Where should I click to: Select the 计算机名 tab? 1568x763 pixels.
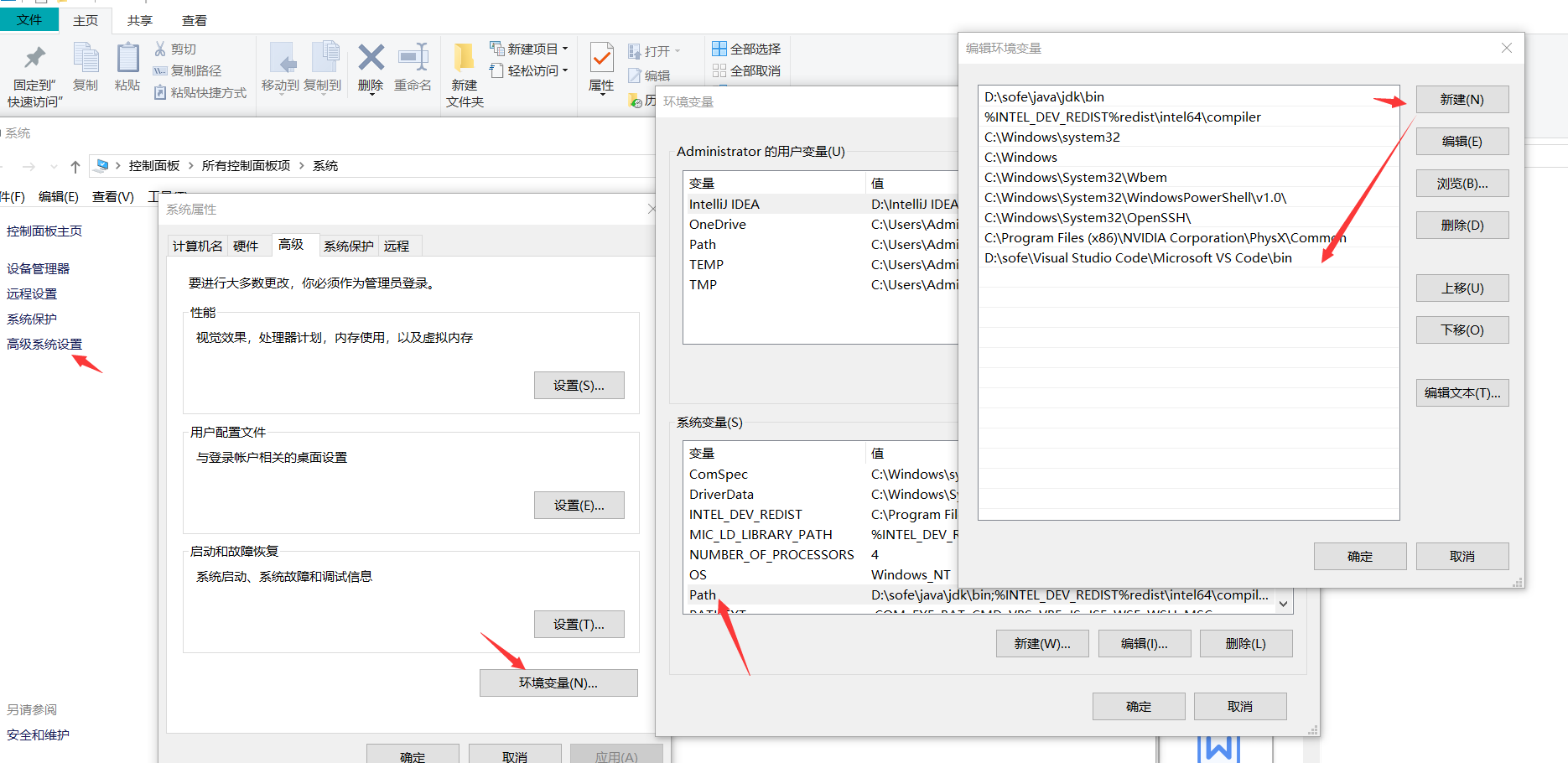(198, 246)
